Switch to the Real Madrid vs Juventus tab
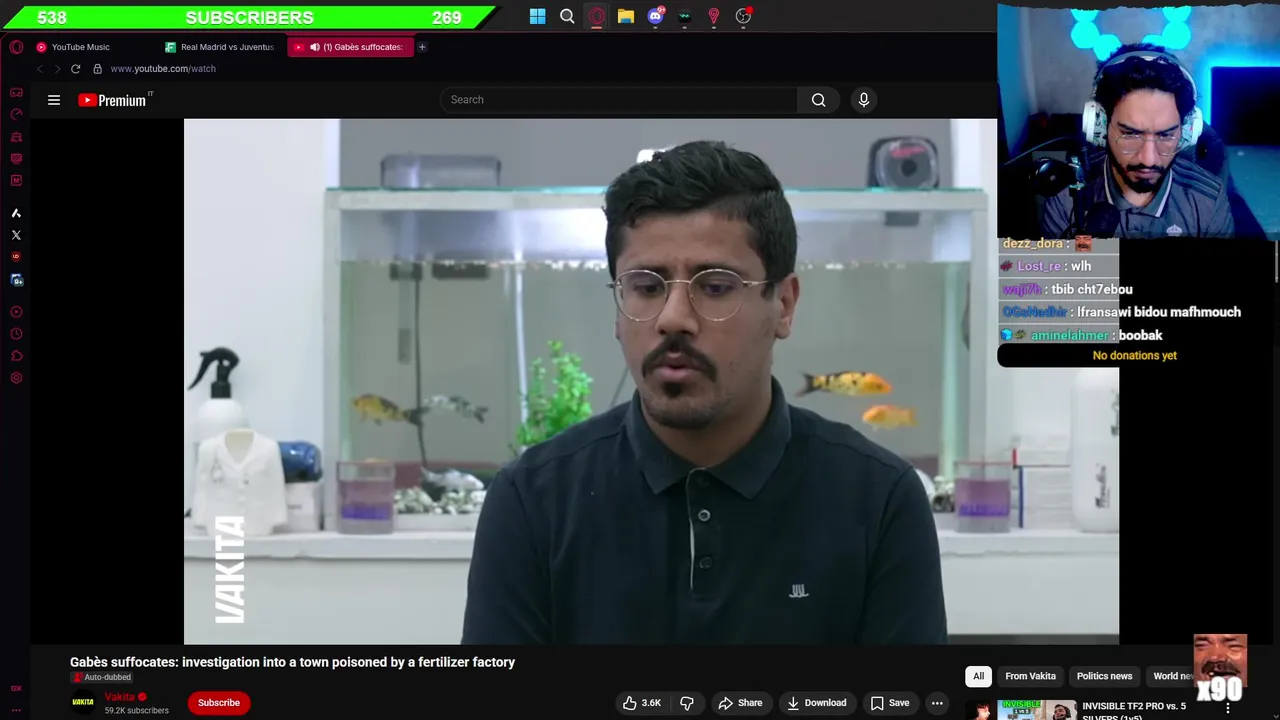Screen dimensions: 1280x720 [x=220, y=47]
